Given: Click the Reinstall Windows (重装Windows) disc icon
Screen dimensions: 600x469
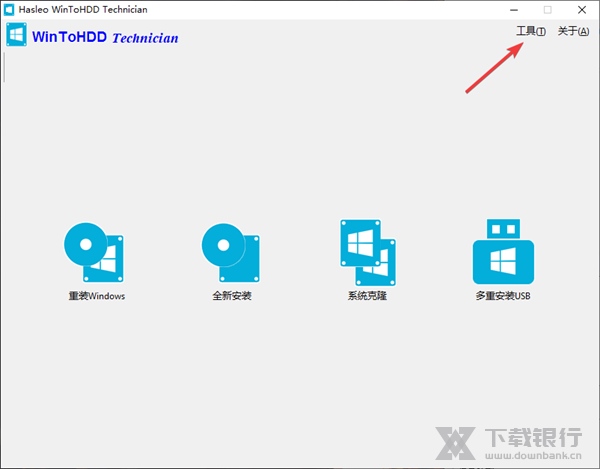Looking at the screenshot, I should tap(94, 252).
